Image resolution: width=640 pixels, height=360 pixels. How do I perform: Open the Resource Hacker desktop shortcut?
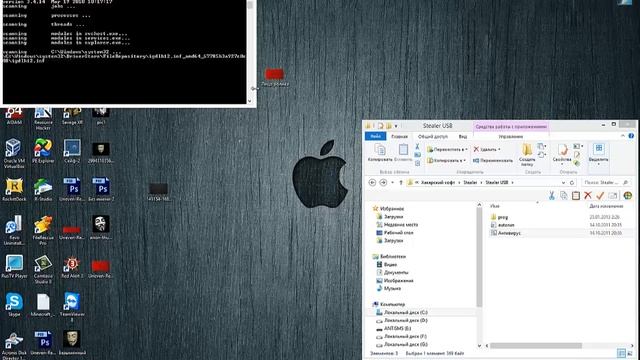tap(43, 118)
